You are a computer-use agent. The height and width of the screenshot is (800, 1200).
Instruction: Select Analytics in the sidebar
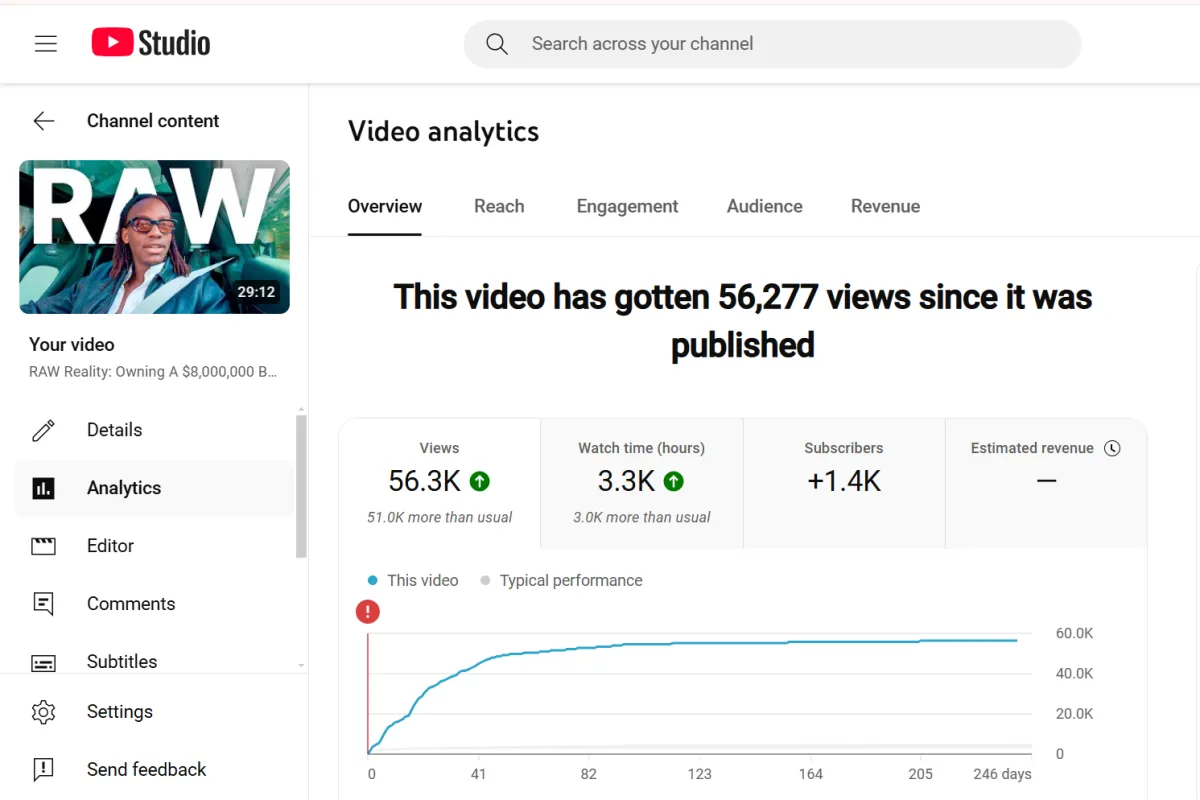point(155,488)
